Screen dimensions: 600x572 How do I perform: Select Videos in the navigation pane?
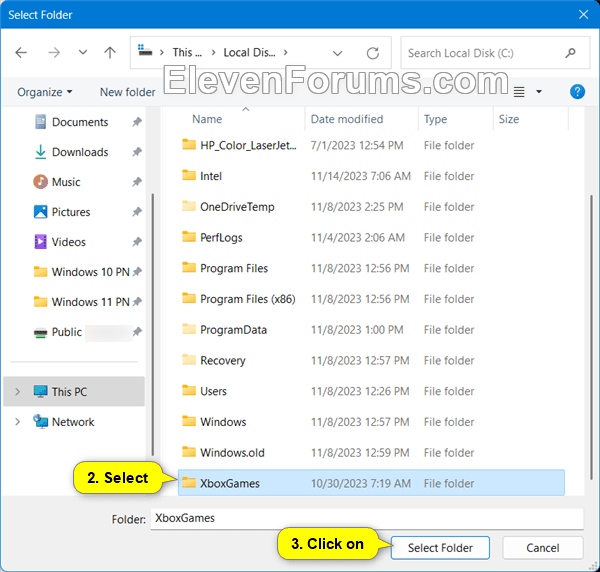click(68, 242)
